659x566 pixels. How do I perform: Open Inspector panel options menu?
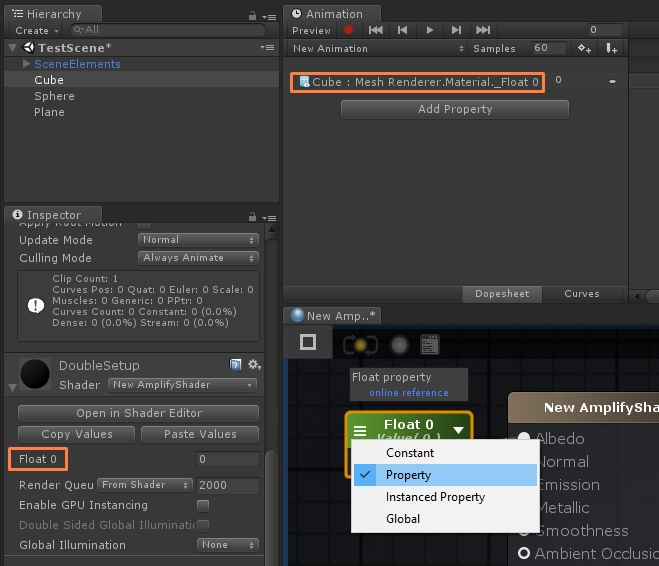[269, 218]
